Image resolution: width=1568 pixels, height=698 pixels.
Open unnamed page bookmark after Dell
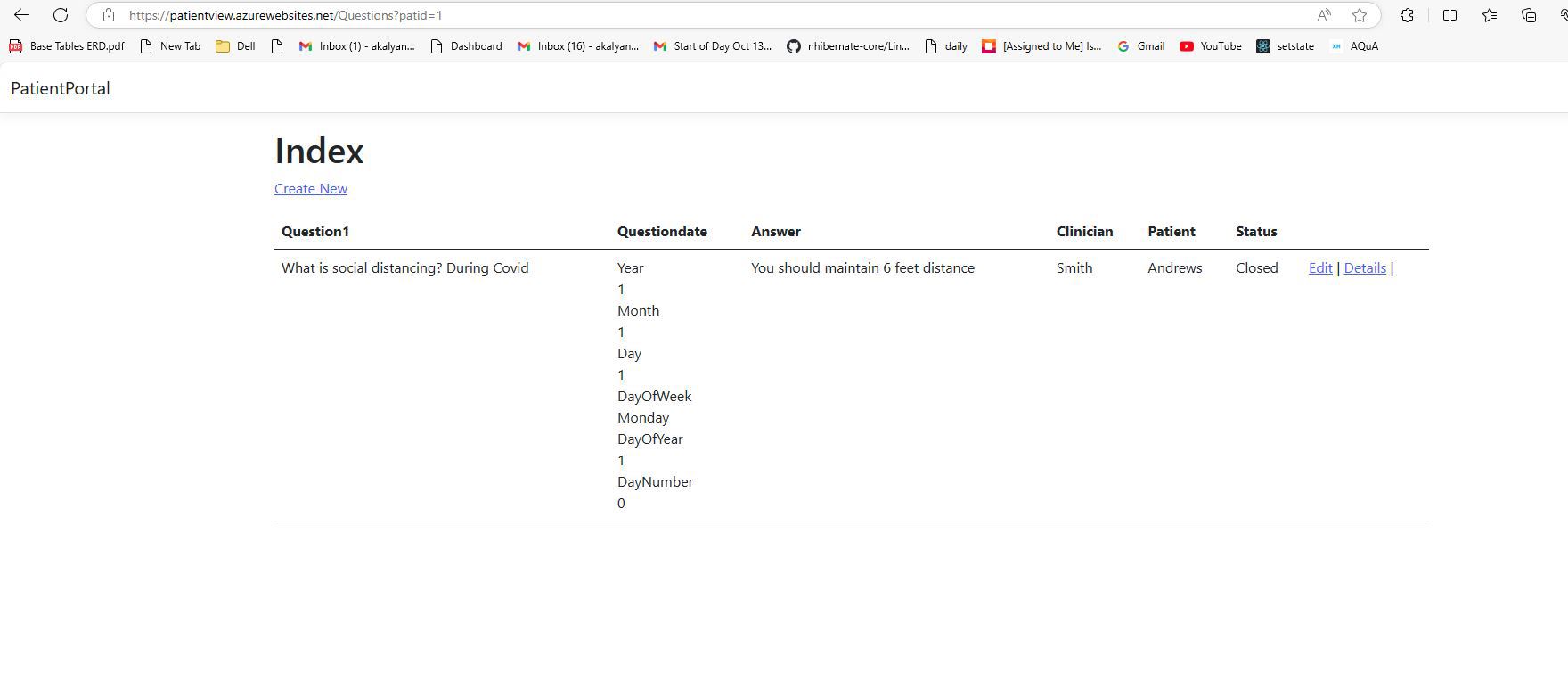(x=277, y=46)
